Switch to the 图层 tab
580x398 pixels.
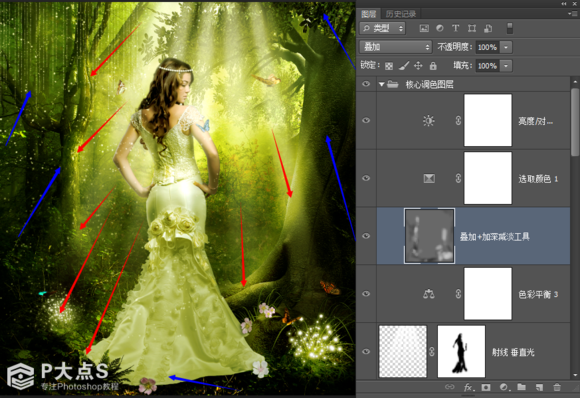pyautogui.click(x=369, y=14)
